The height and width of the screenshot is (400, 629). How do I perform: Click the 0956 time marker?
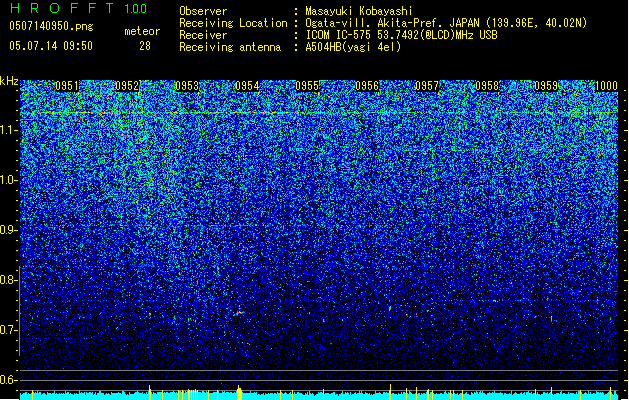(367, 86)
